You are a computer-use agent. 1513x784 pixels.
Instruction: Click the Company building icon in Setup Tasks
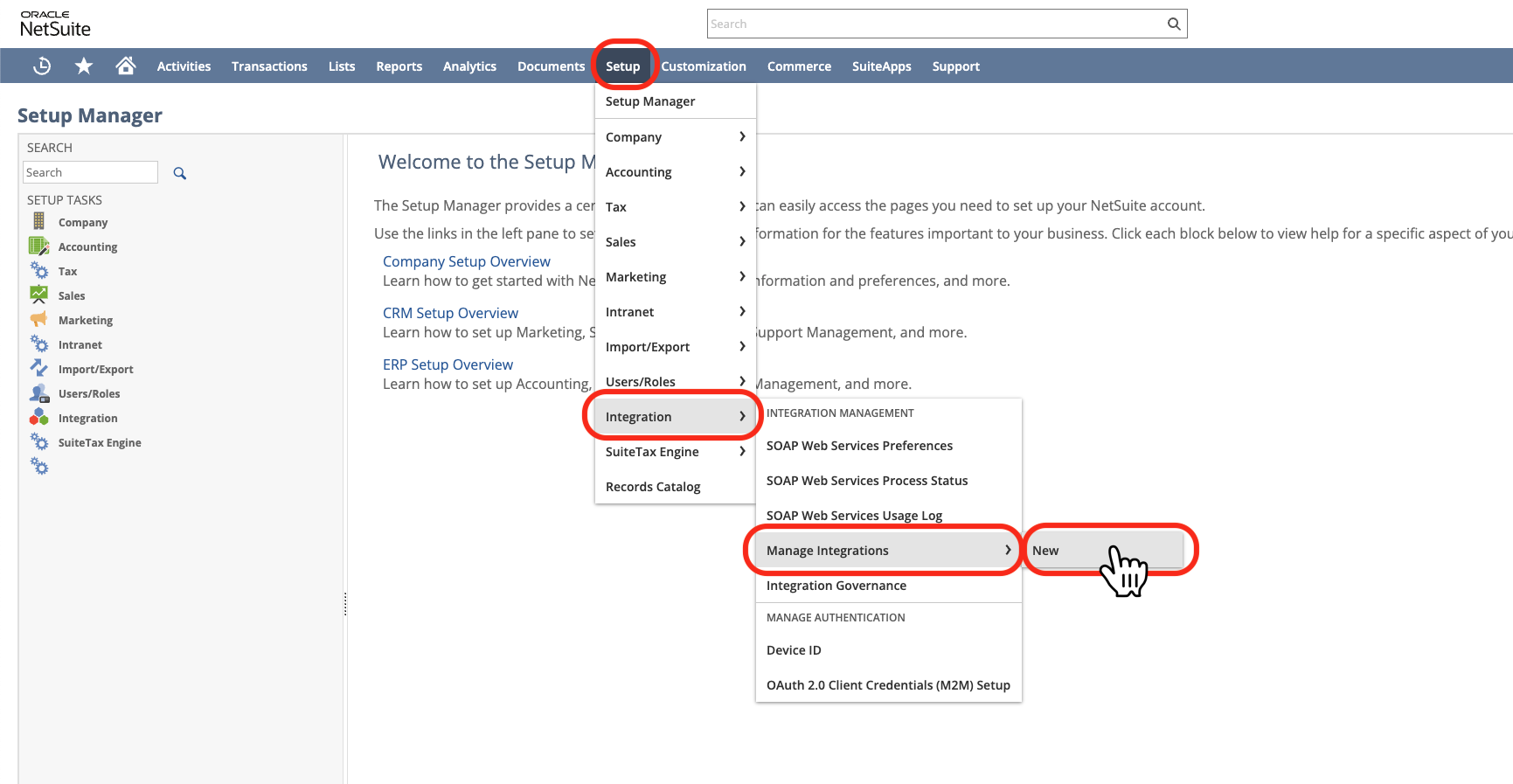[38, 221]
